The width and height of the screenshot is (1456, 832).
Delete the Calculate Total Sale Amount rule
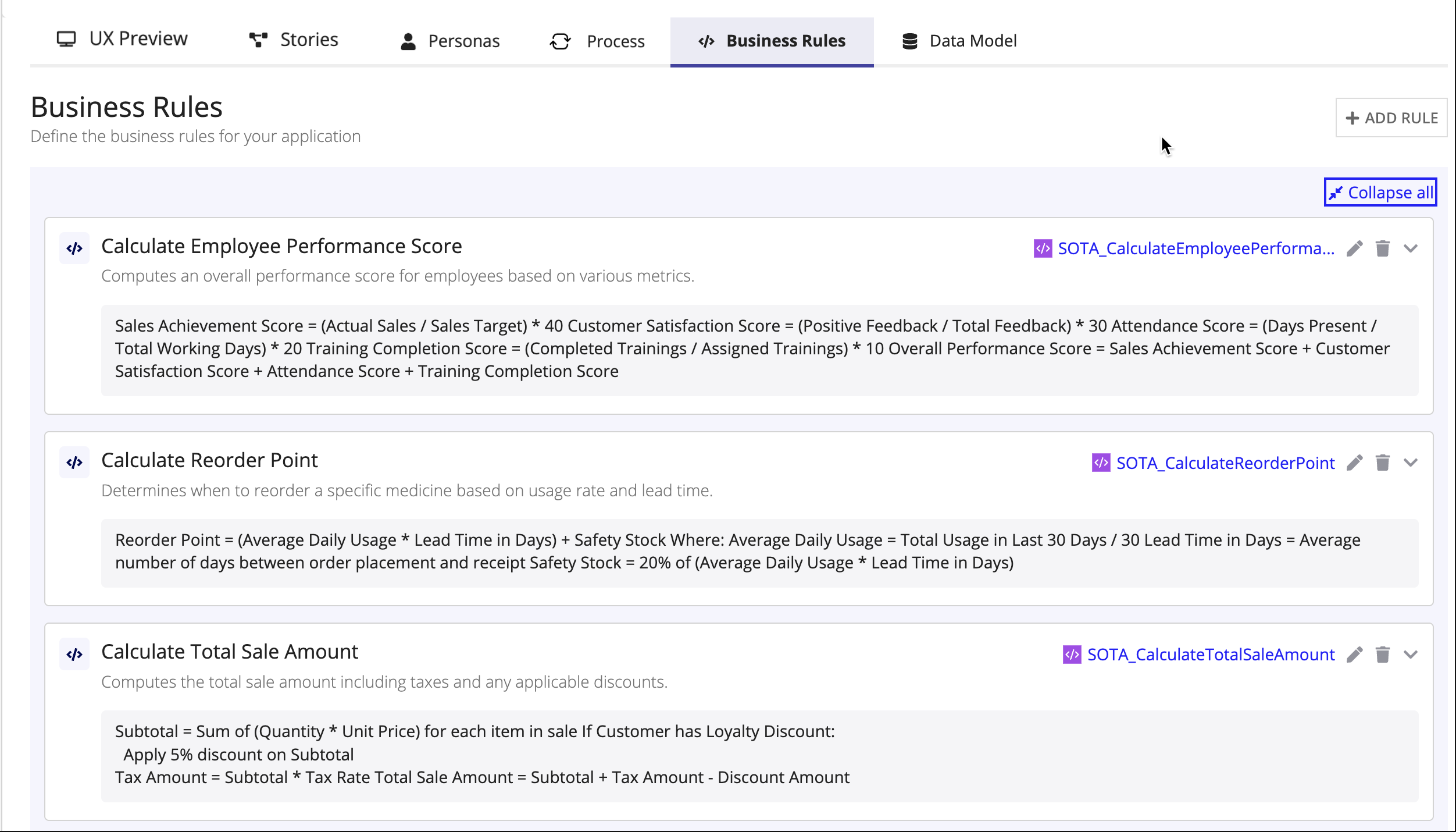pyautogui.click(x=1383, y=655)
